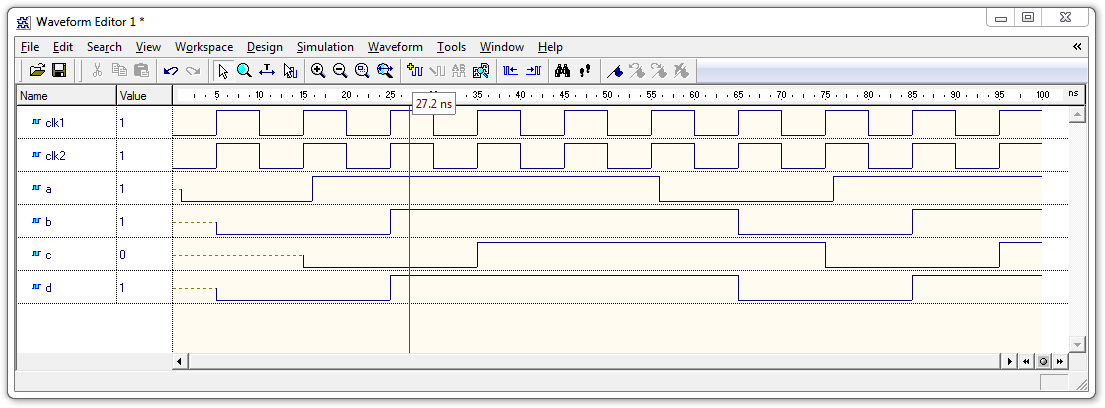This screenshot has width=1105, height=408.
Task: Click the Name column header
Action: pos(67,96)
